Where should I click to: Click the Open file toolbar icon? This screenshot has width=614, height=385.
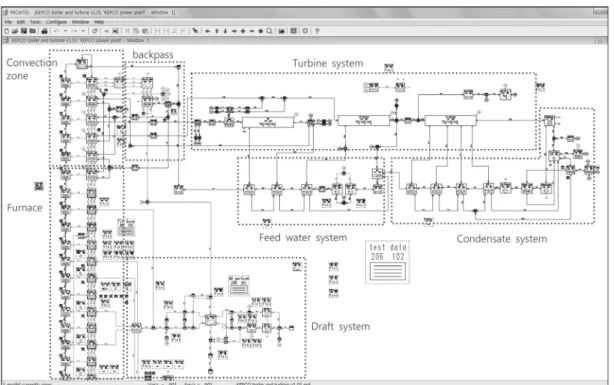pyautogui.click(x=15, y=31)
